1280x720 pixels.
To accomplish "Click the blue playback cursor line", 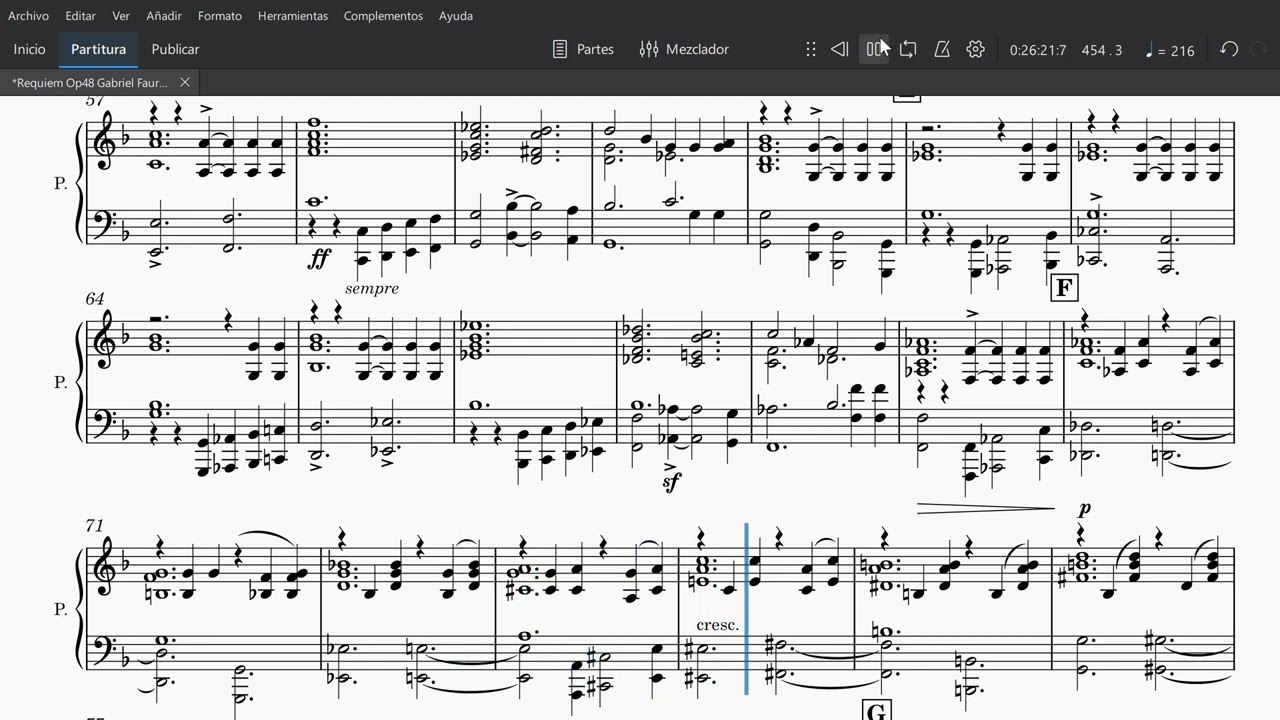I will coord(746,608).
